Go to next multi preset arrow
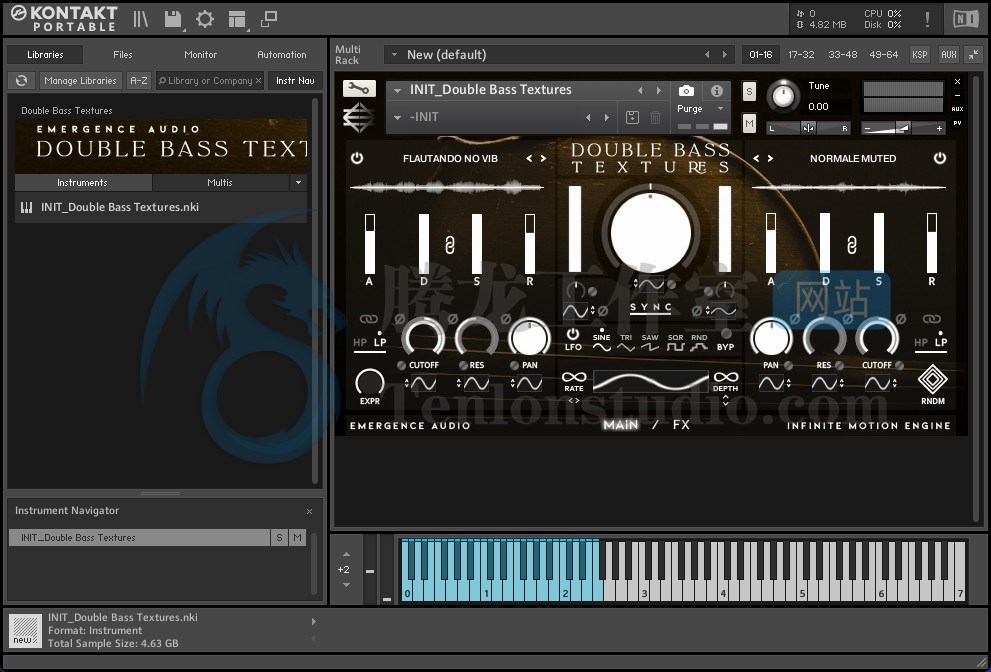Viewport: 991px width, 672px height. [x=724, y=55]
